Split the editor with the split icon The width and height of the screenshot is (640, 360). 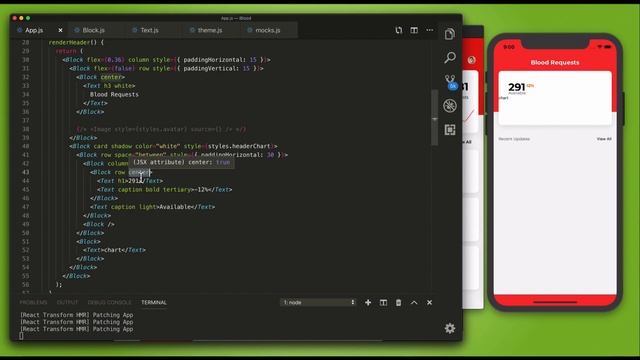click(x=414, y=30)
